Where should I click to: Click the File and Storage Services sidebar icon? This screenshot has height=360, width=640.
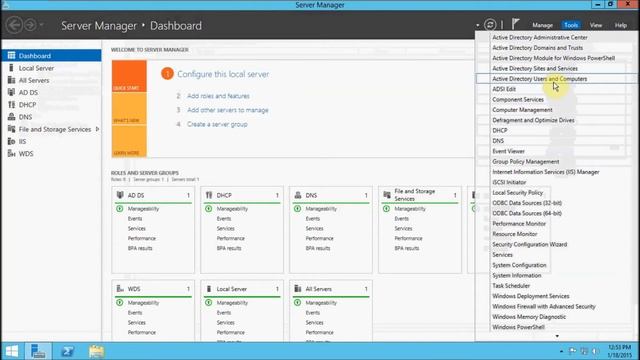[x=11, y=129]
